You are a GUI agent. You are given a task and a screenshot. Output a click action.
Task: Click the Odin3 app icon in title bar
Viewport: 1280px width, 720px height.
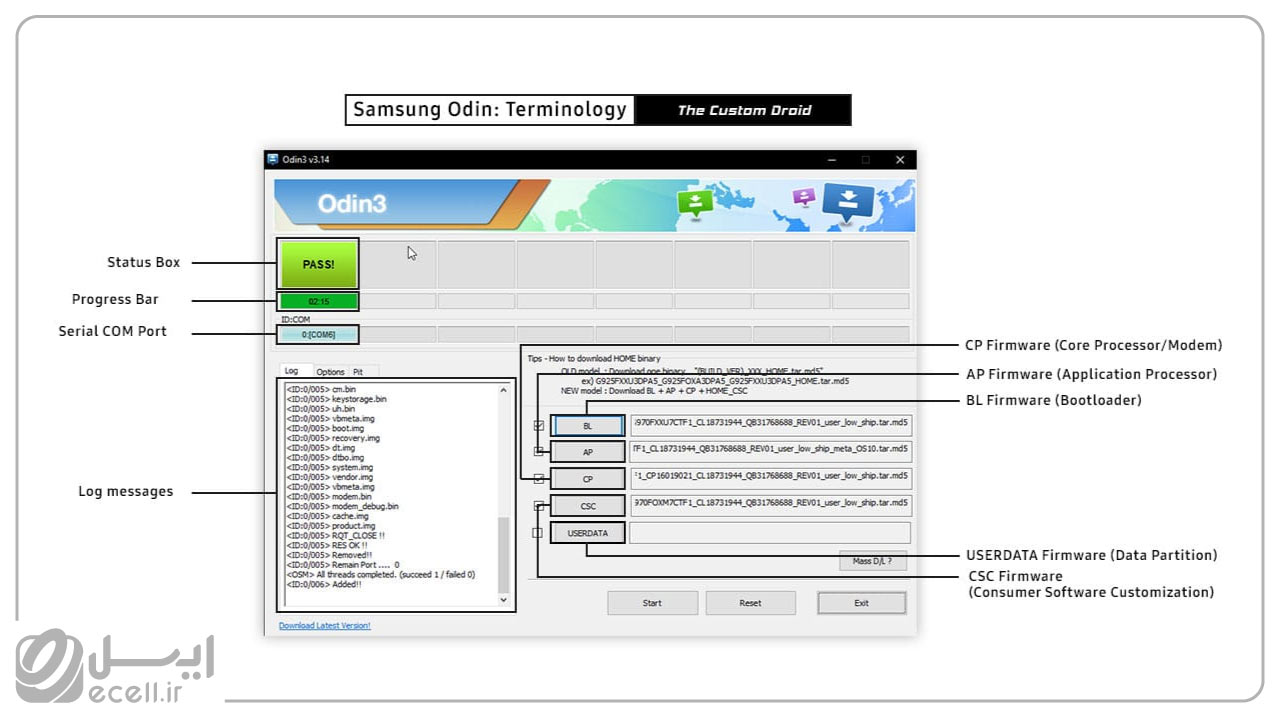[272, 160]
